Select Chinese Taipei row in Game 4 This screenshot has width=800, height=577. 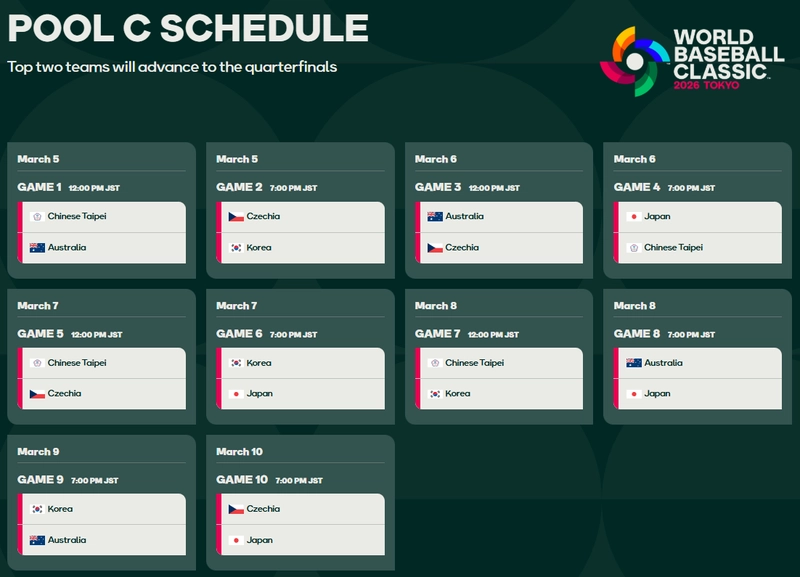coord(697,248)
